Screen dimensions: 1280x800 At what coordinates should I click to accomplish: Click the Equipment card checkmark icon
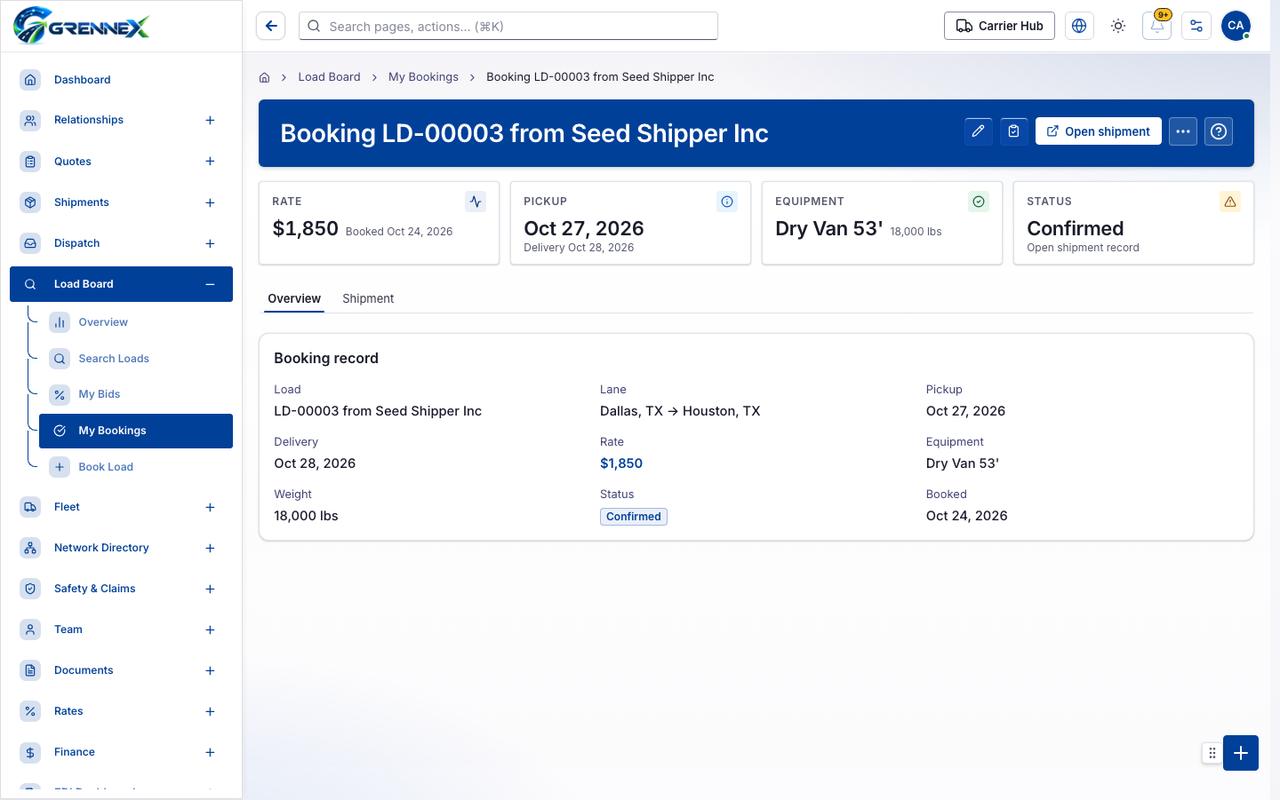pyautogui.click(x=979, y=201)
